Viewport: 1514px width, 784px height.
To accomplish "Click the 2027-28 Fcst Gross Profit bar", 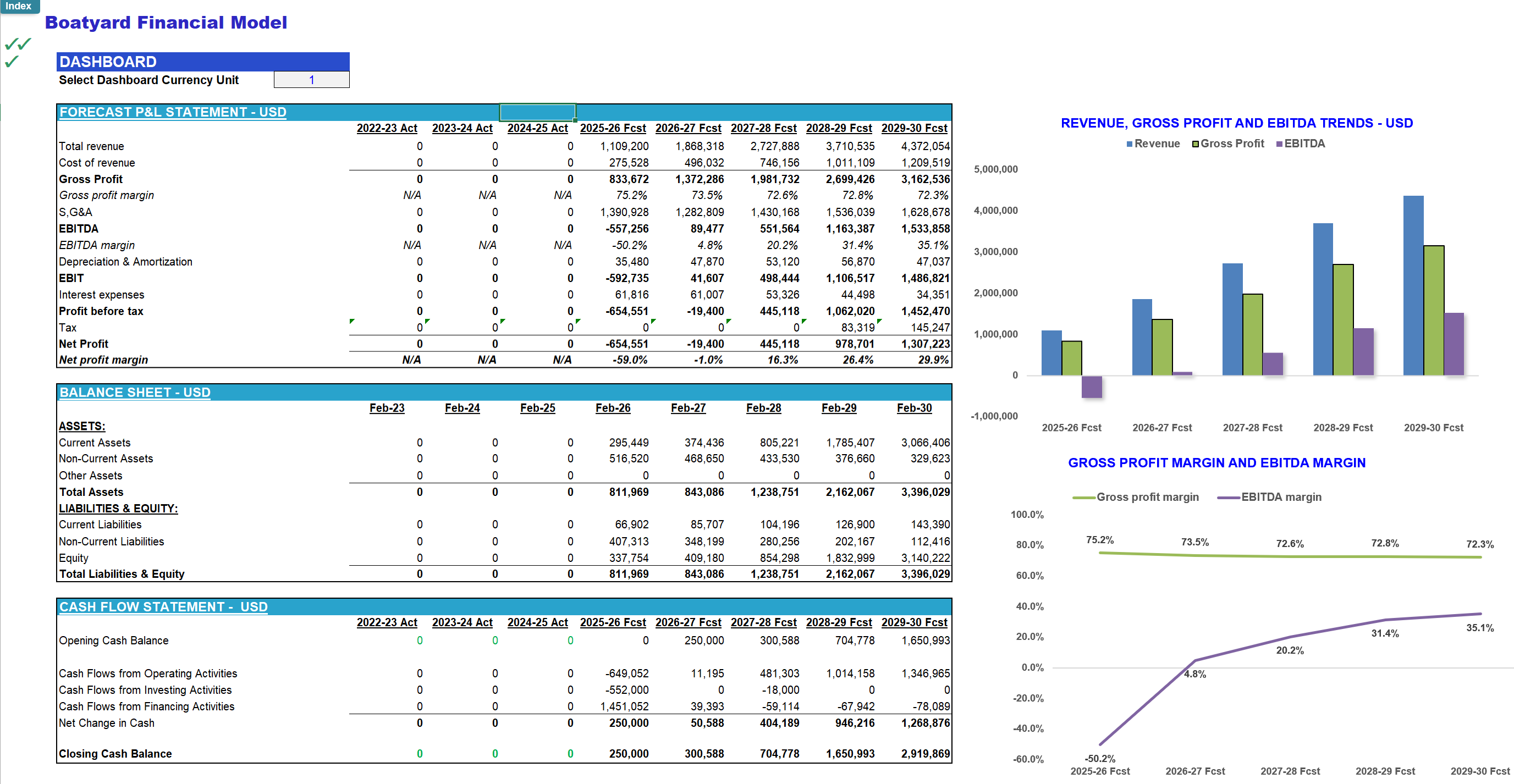I will point(1252,335).
